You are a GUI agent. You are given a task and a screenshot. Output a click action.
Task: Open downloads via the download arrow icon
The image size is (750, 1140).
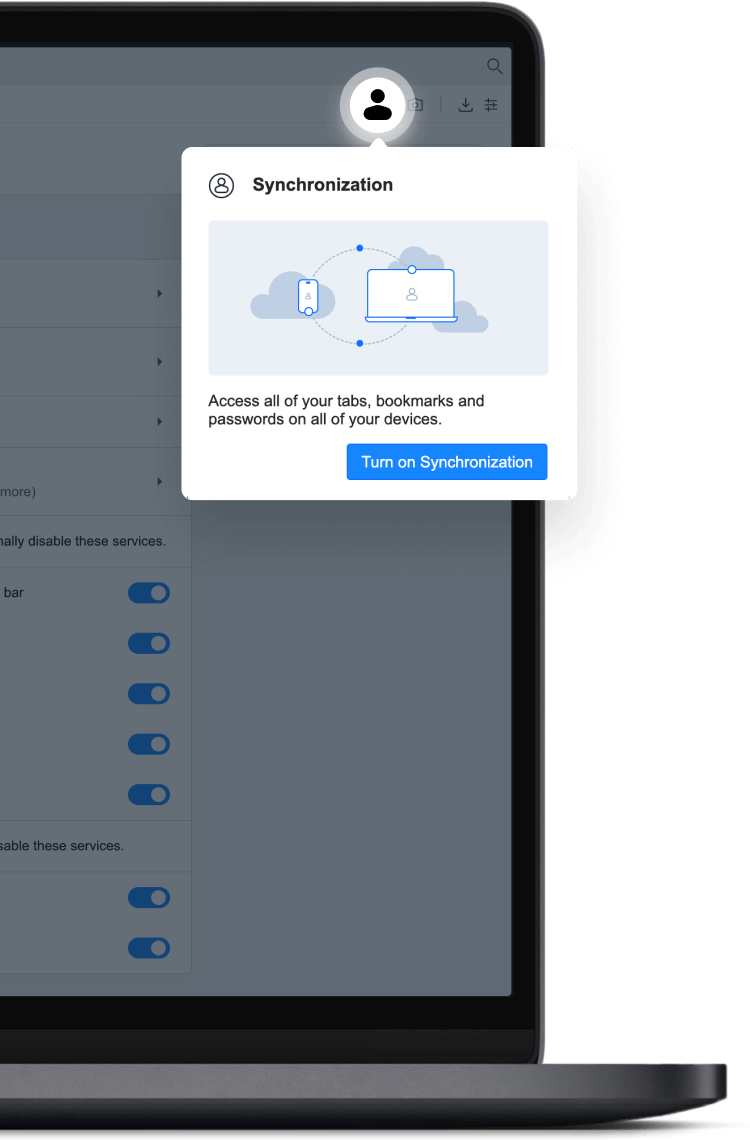point(465,105)
